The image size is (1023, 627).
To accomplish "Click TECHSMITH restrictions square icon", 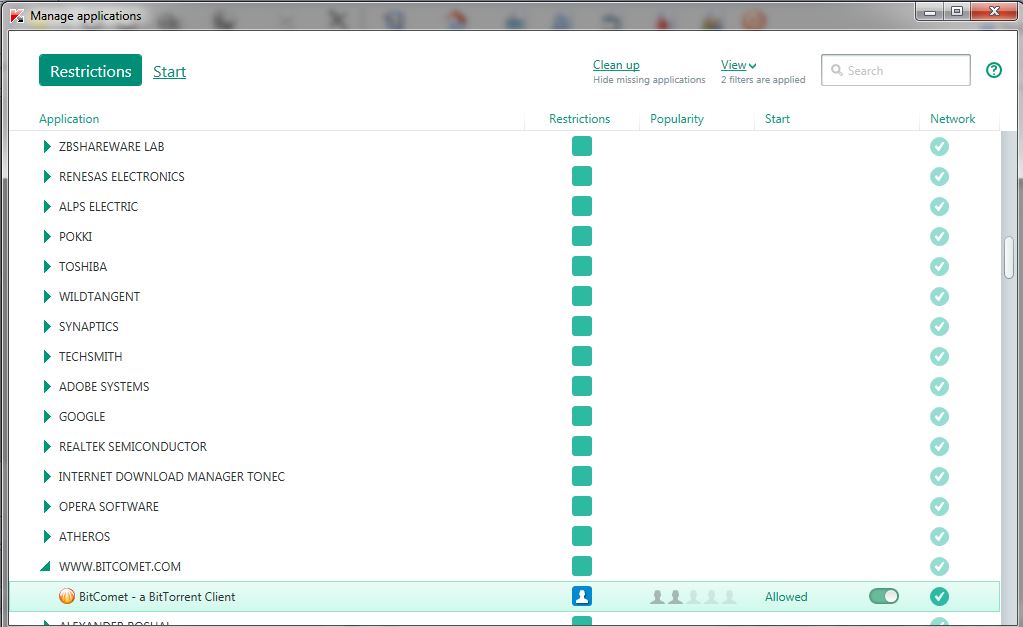I will coord(582,356).
